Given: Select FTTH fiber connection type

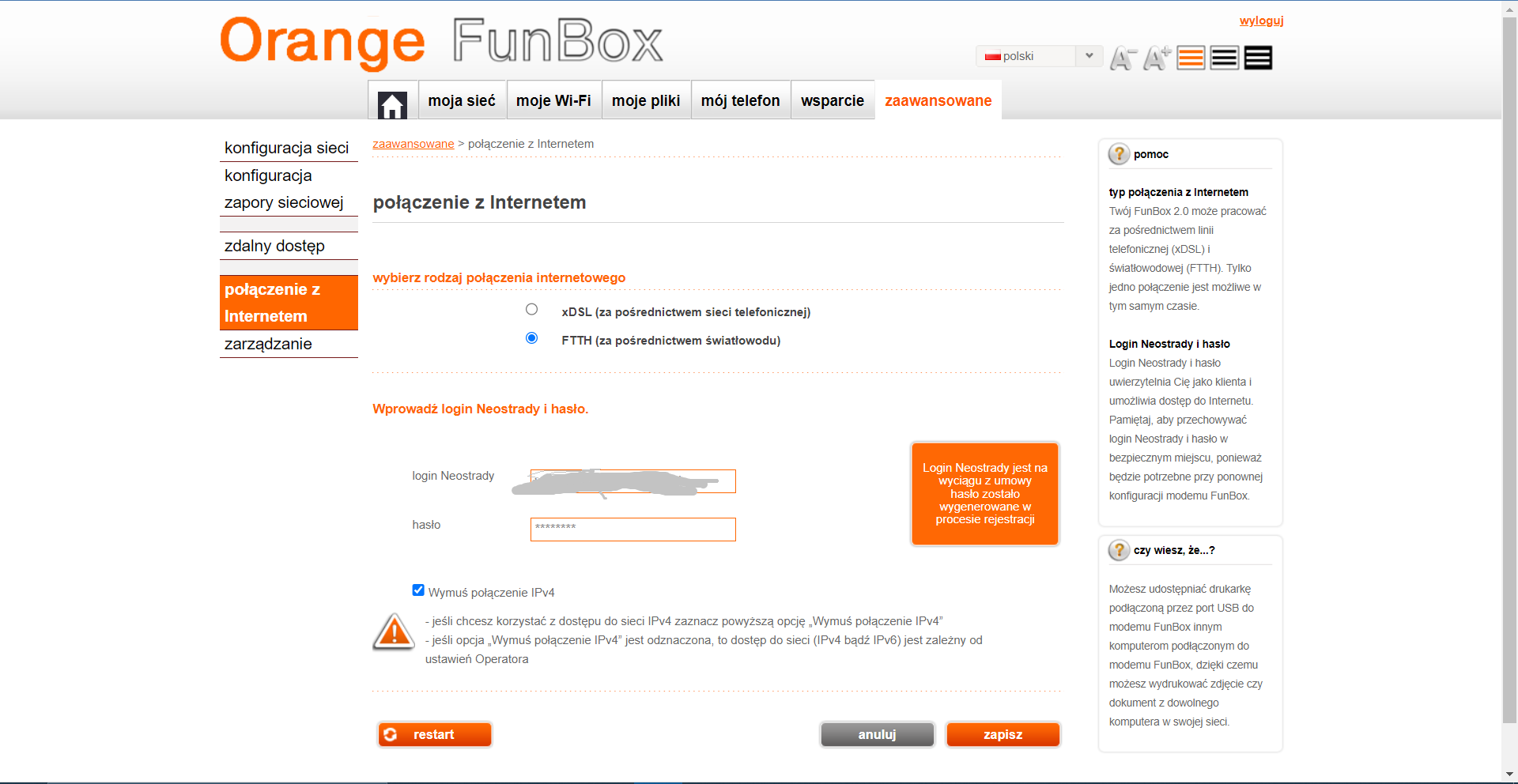Looking at the screenshot, I should click(x=531, y=338).
